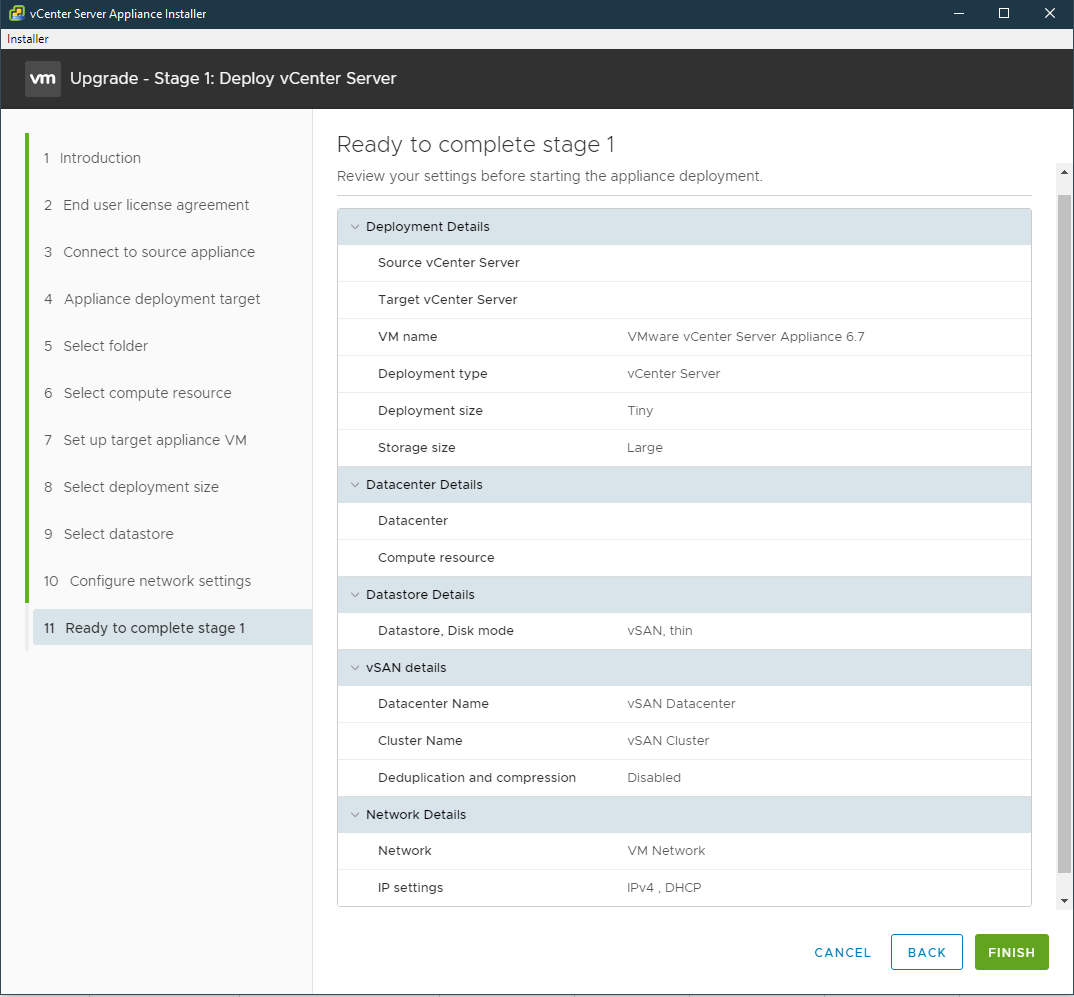Collapse the Deployment Details section

pos(356,226)
